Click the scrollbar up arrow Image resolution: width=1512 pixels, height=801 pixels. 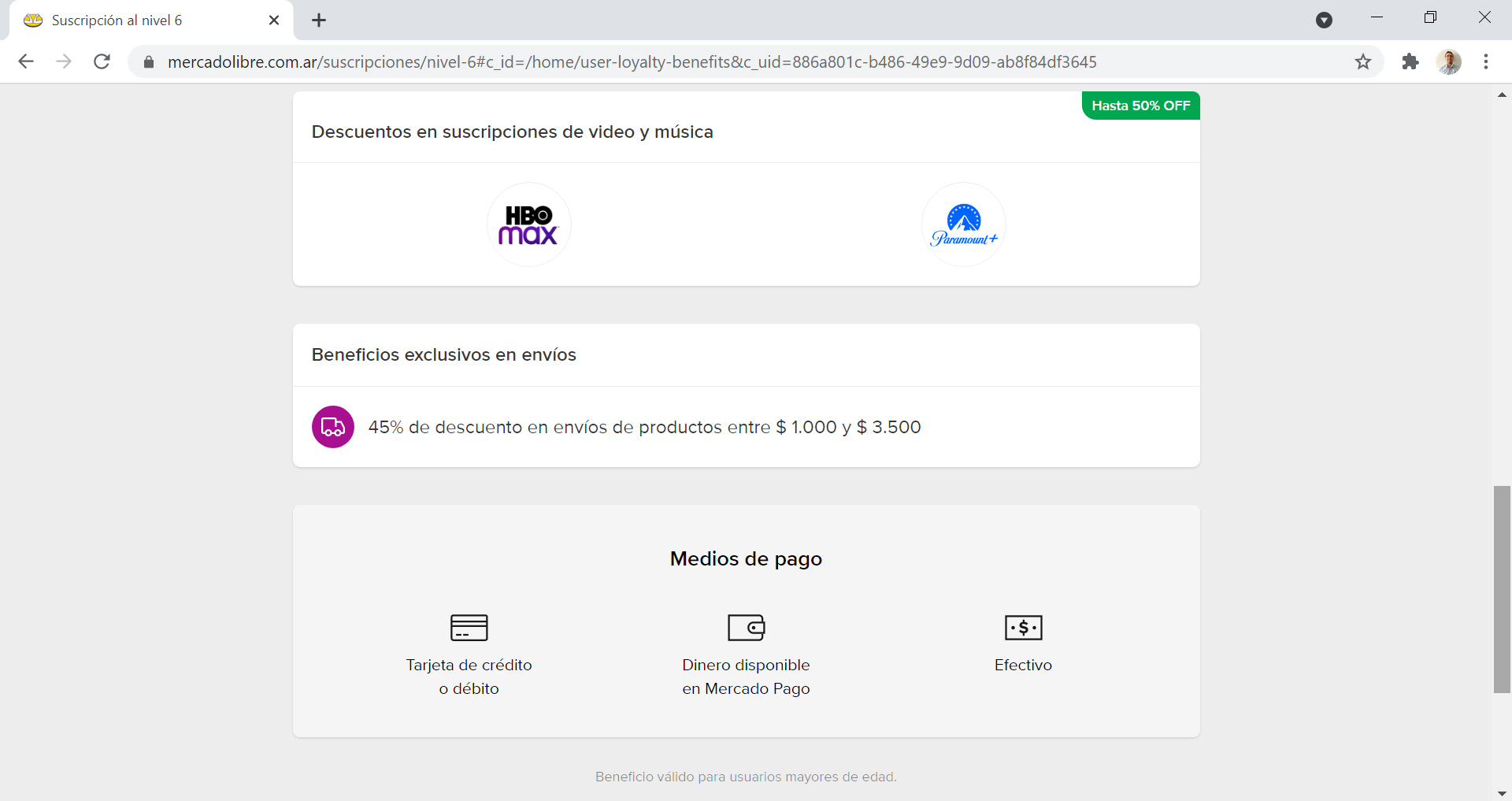click(x=1502, y=95)
